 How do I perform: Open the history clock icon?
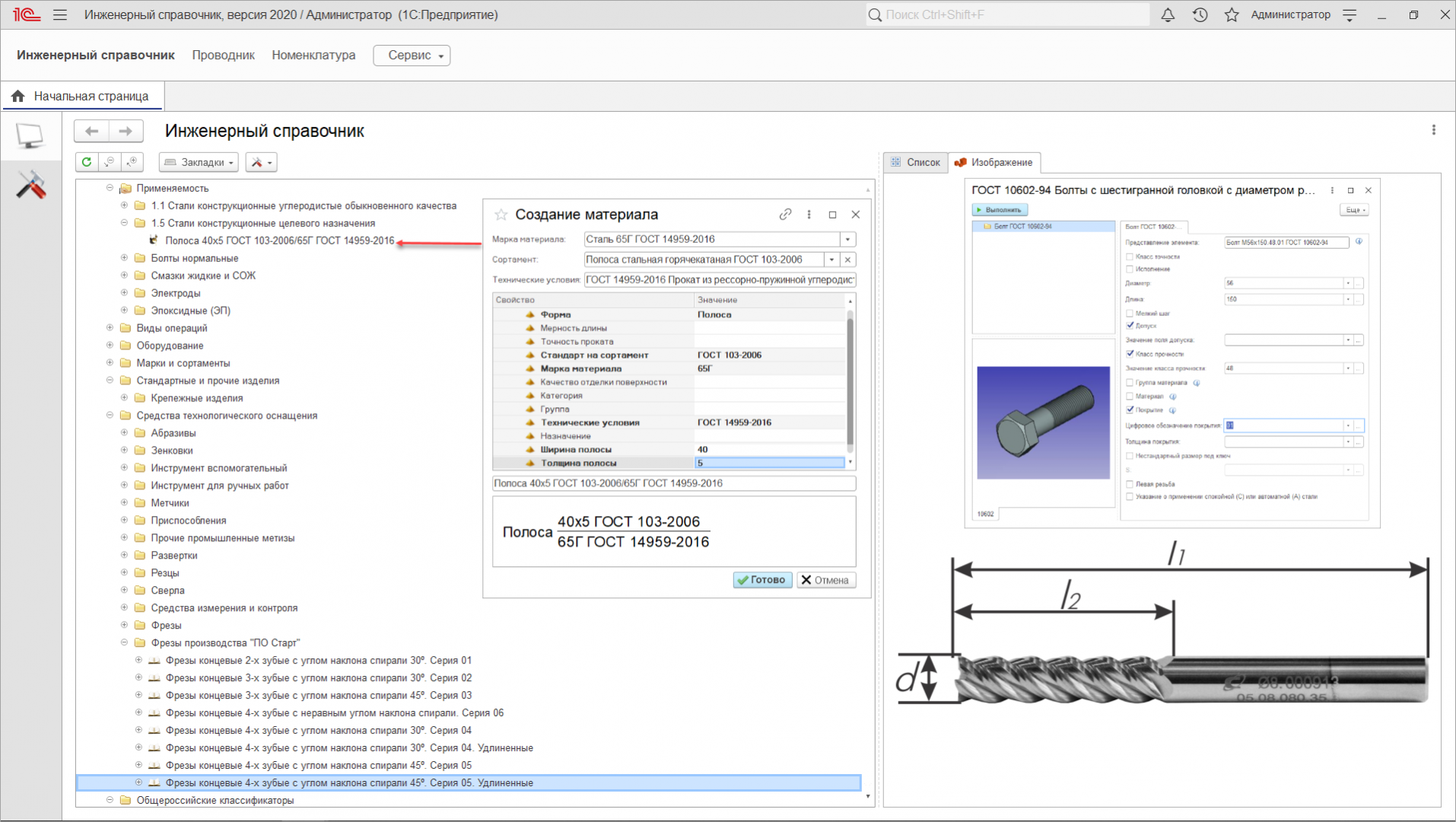[1200, 15]
